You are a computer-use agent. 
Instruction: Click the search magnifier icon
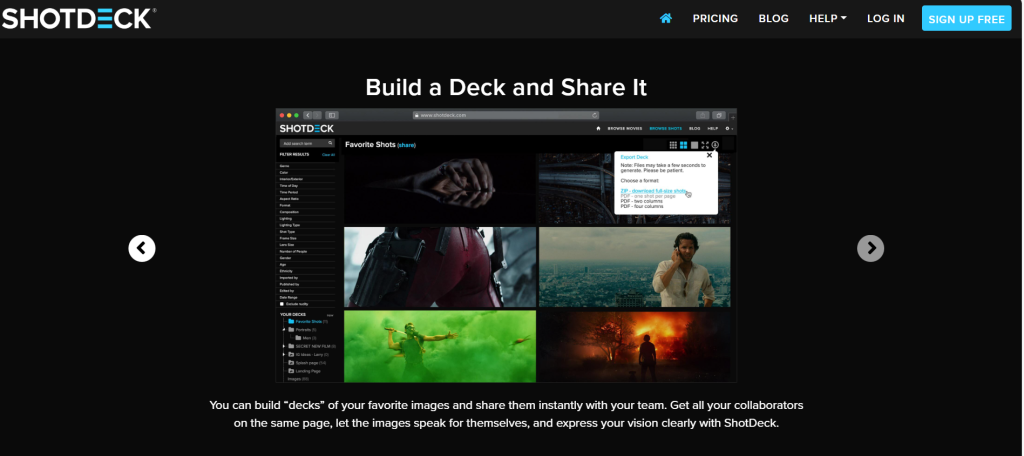(330, 143)
